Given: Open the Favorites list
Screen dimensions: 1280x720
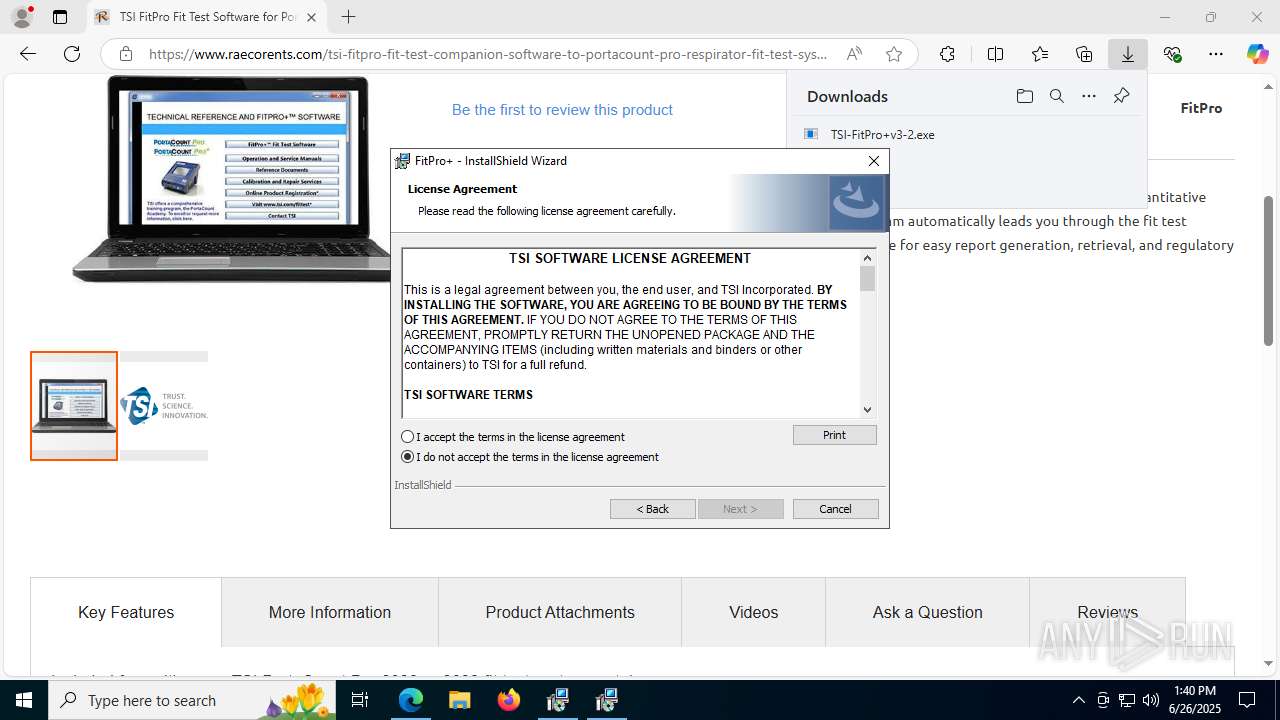Looking at the screenshot, I should tap(1040, 54).
